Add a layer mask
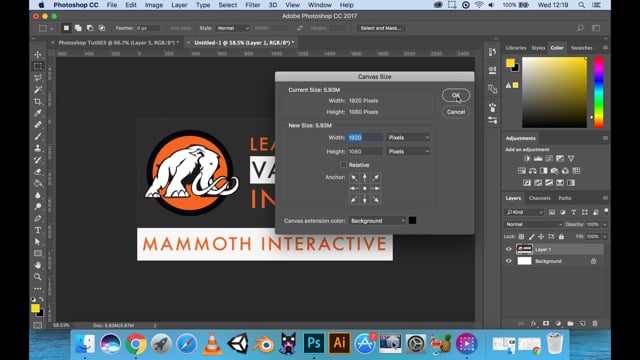The image size is (640, 360). (x=546, y=323)
